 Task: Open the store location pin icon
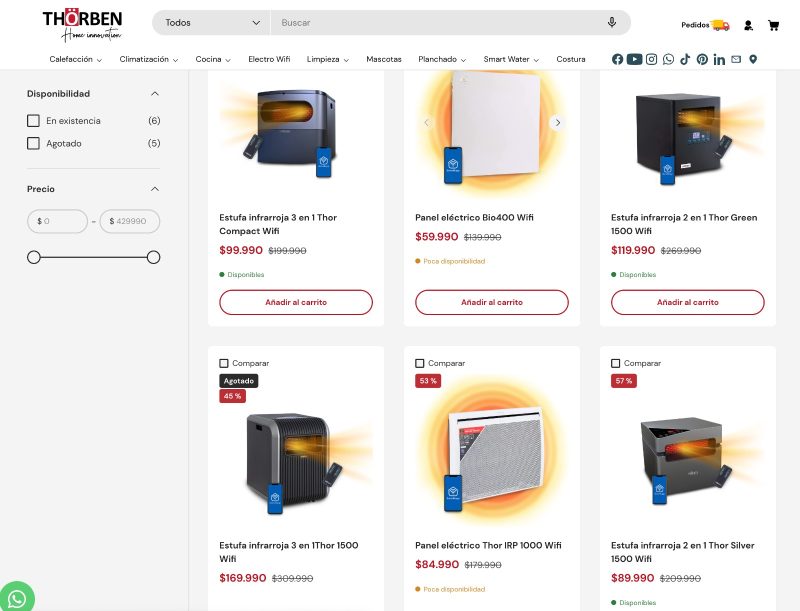pyautogui.click(x=753, y=59)
